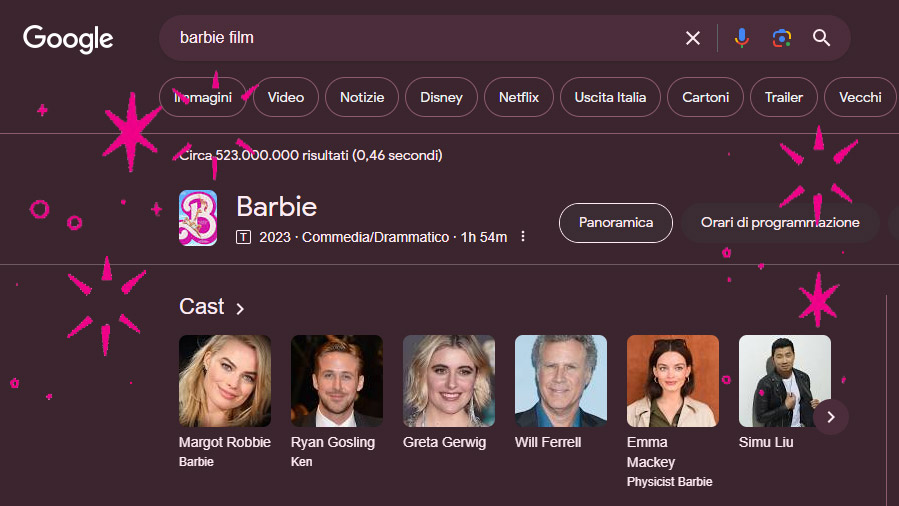
Task: Open Orari di programmazione tab
Action: pyautogui.click(x=780, y=222)
